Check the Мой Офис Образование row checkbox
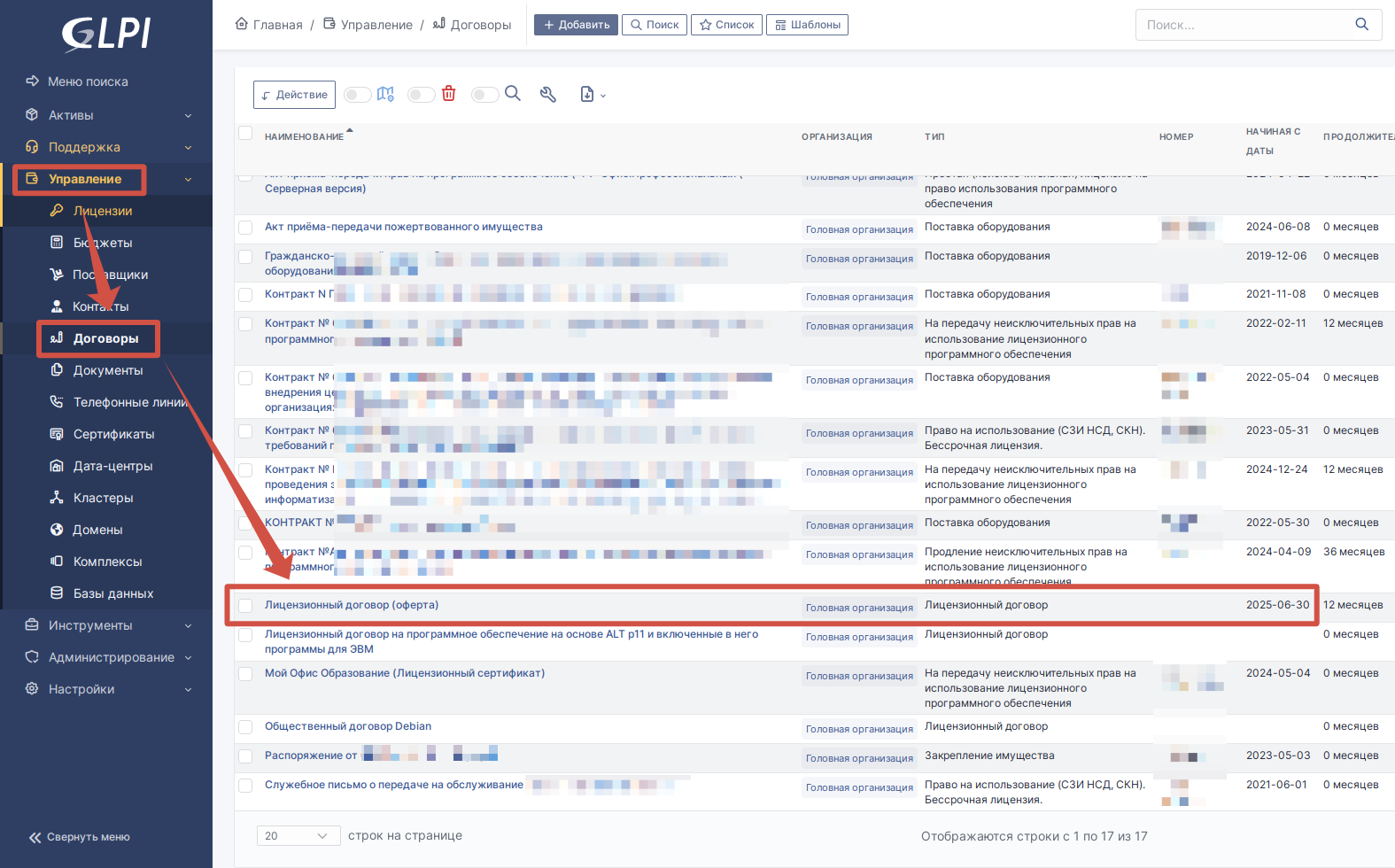1395x868 pixels. (x=245, y=674)
